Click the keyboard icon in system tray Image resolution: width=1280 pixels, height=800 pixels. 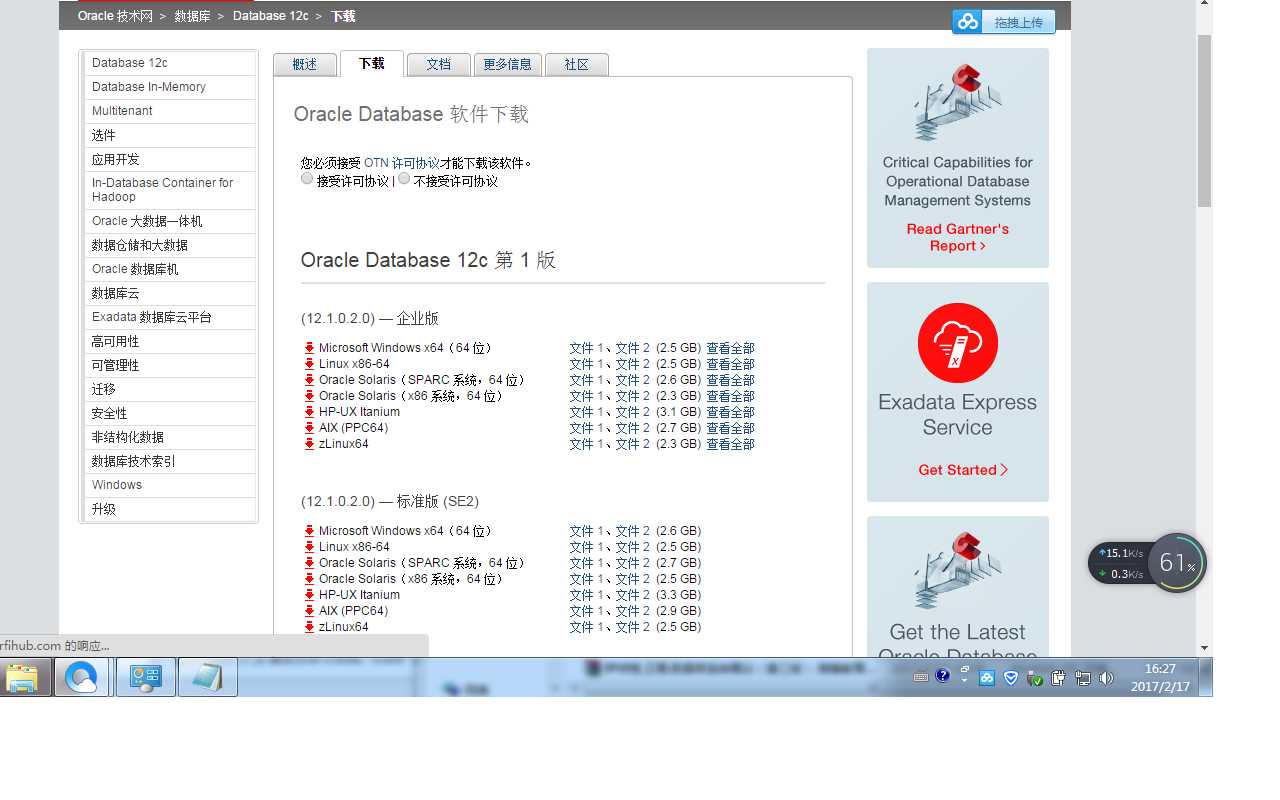click(922, 677)
